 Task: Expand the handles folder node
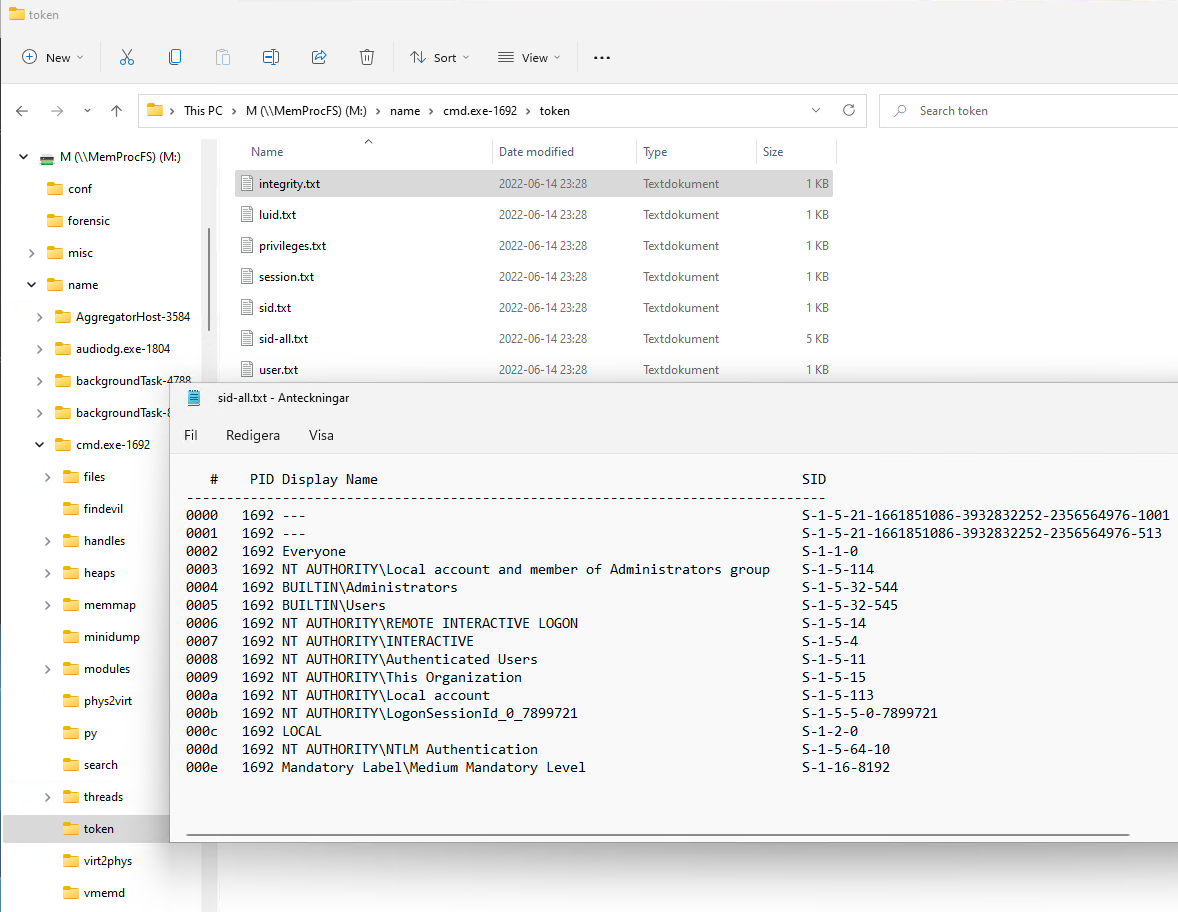(x=47, y=541)
